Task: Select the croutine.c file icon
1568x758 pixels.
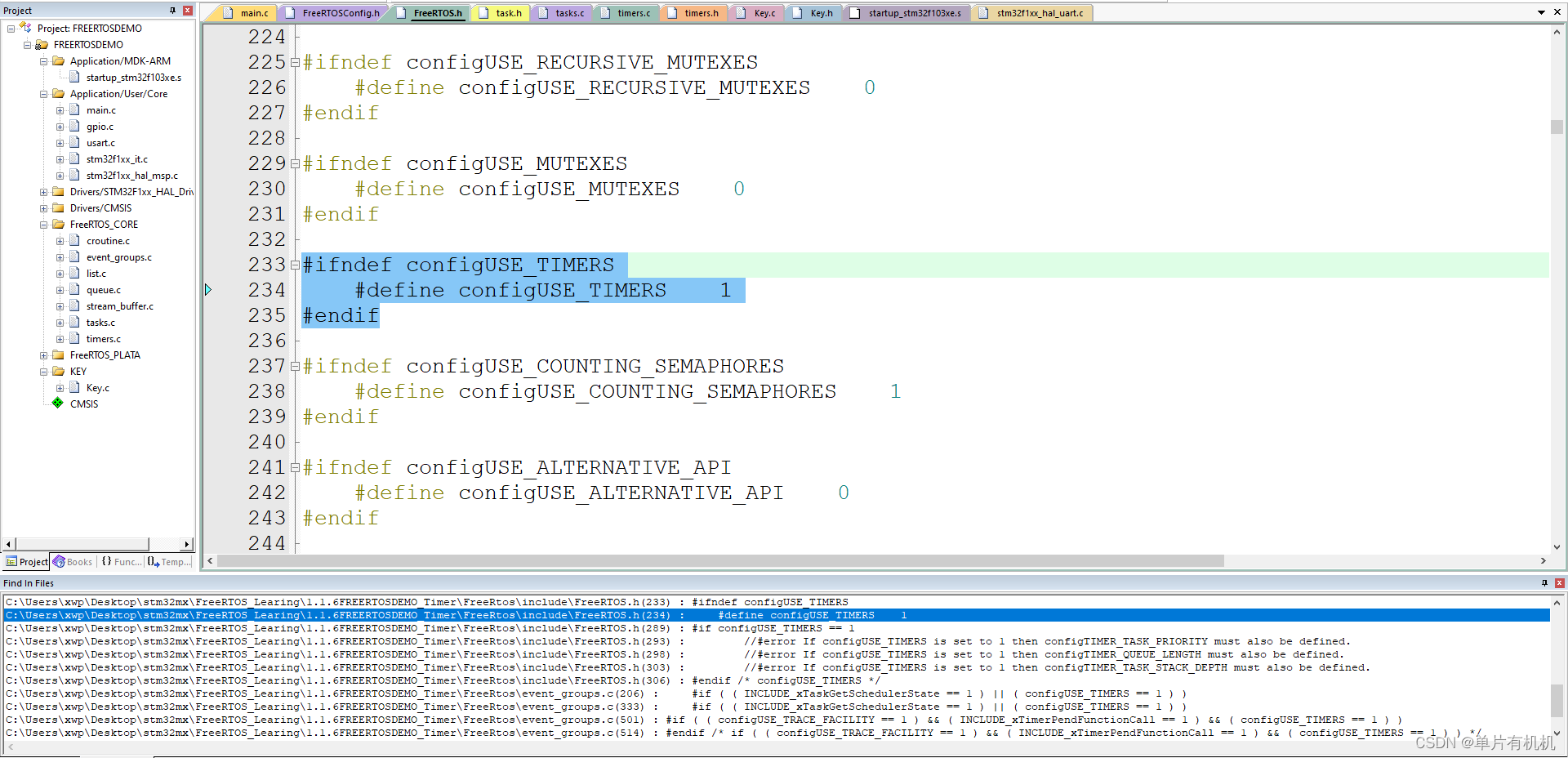Action: (74, 240)
